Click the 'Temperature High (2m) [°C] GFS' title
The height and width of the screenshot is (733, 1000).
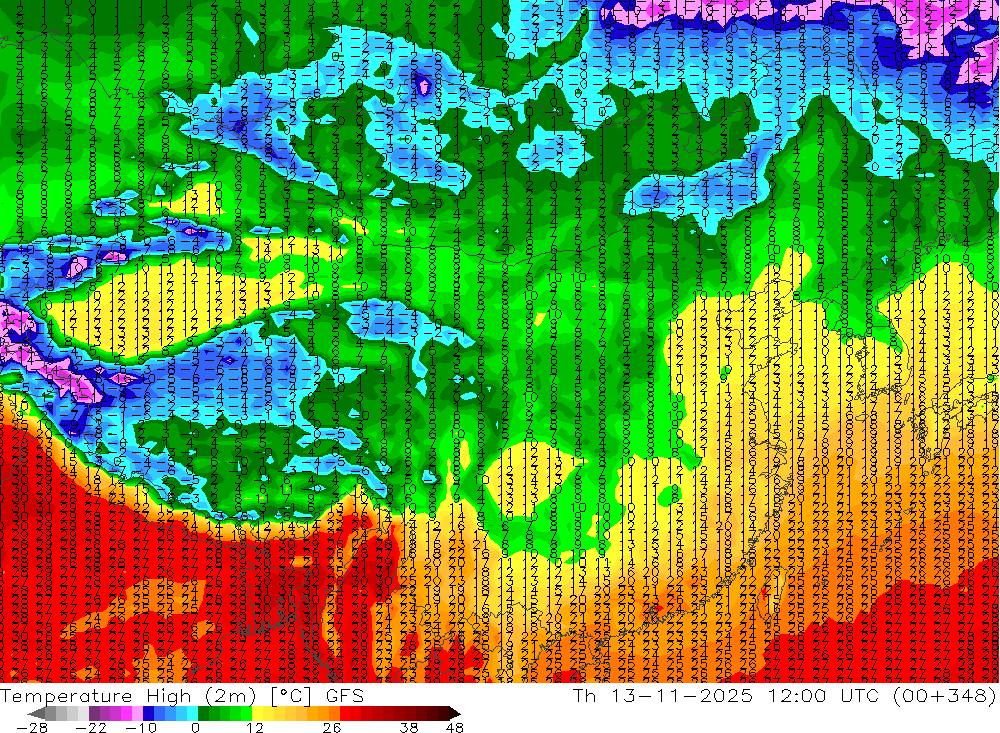(182, 695)
